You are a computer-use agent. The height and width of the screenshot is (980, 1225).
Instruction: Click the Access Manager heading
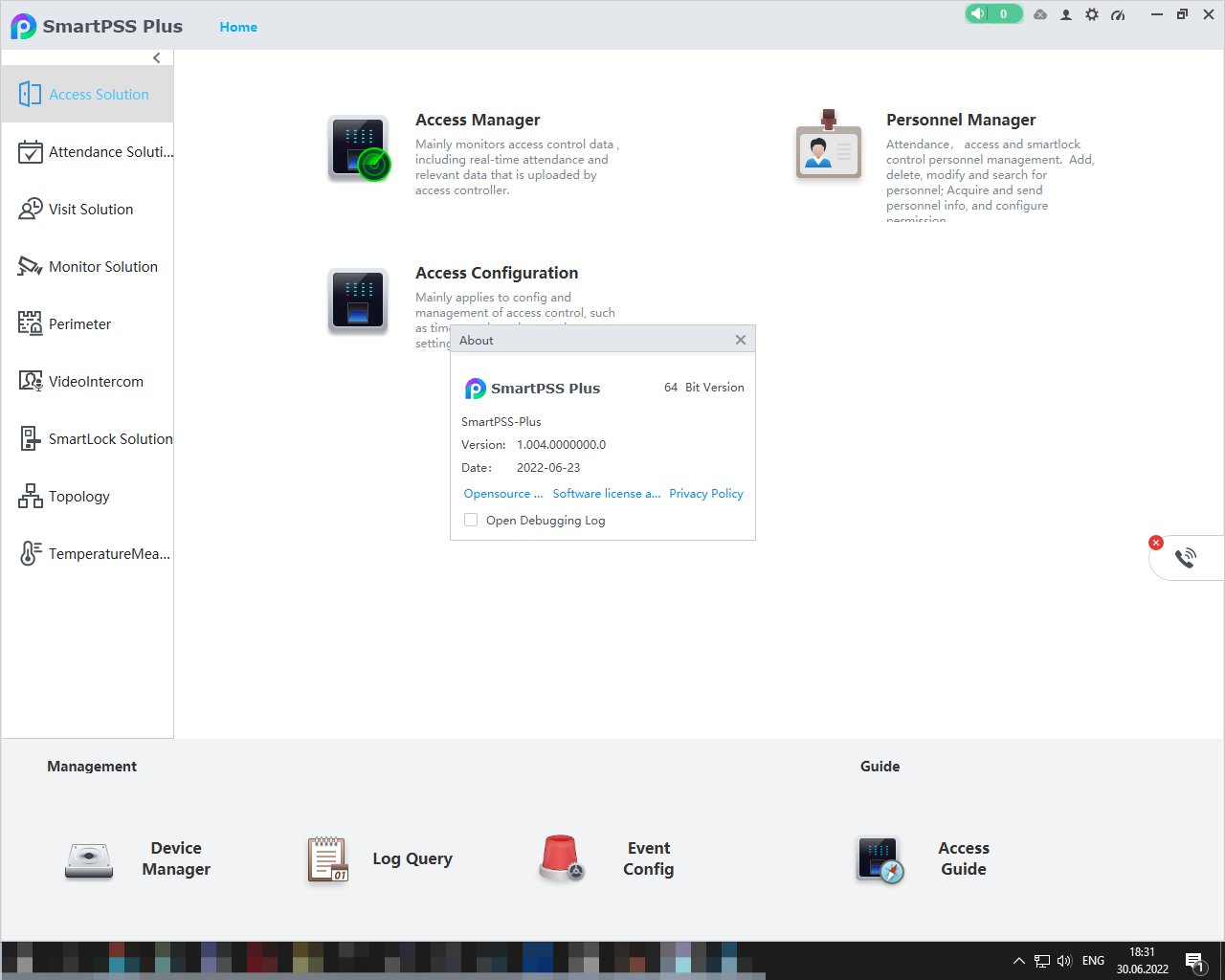coord(478,120)
